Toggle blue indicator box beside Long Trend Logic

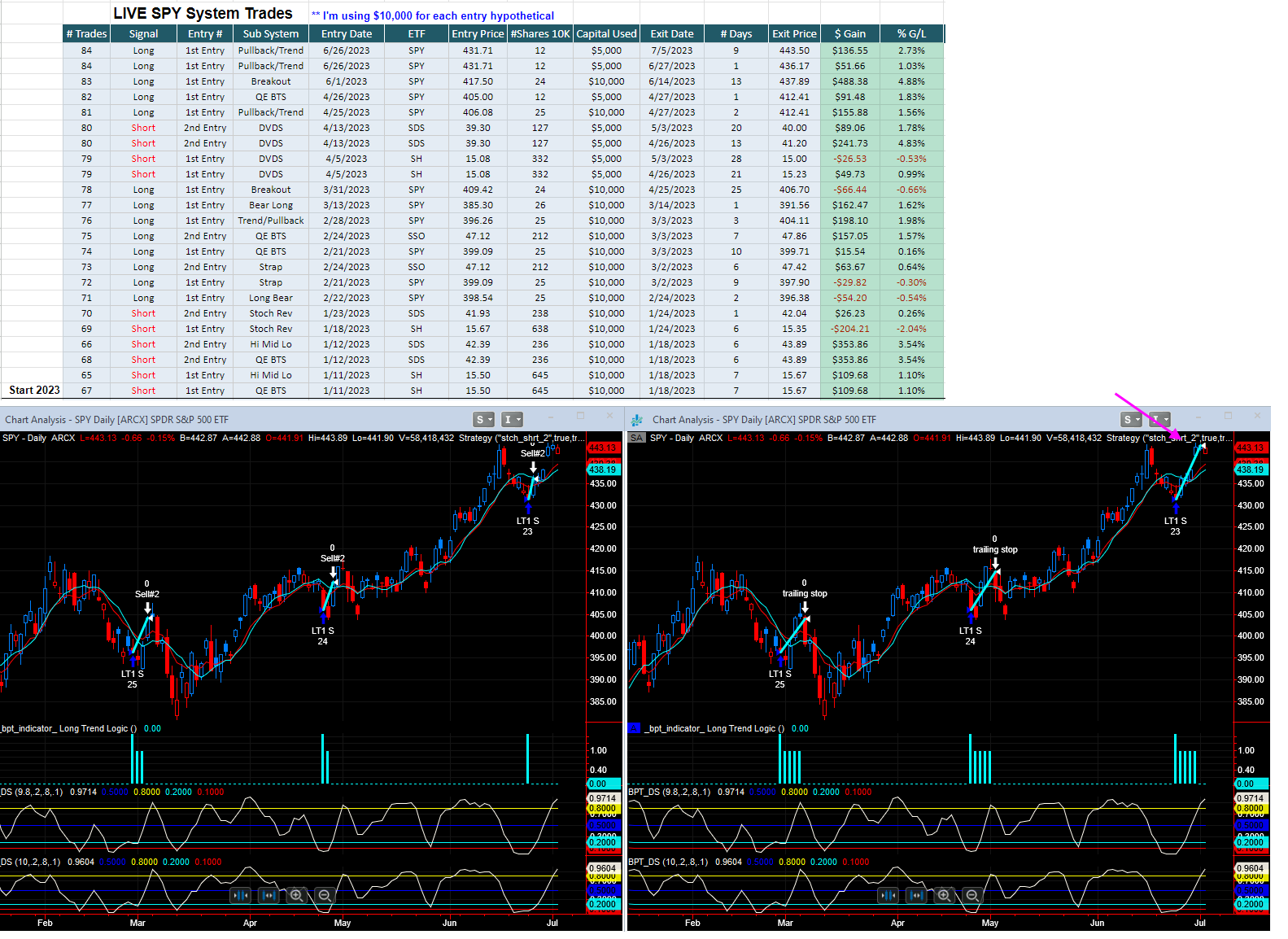635,728
